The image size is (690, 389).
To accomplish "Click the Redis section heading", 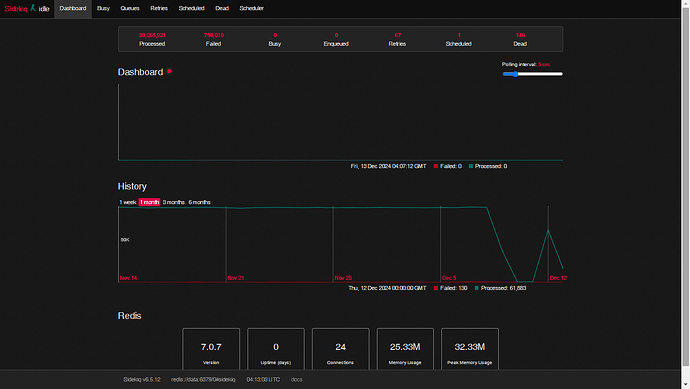I will tap(129, 316).
